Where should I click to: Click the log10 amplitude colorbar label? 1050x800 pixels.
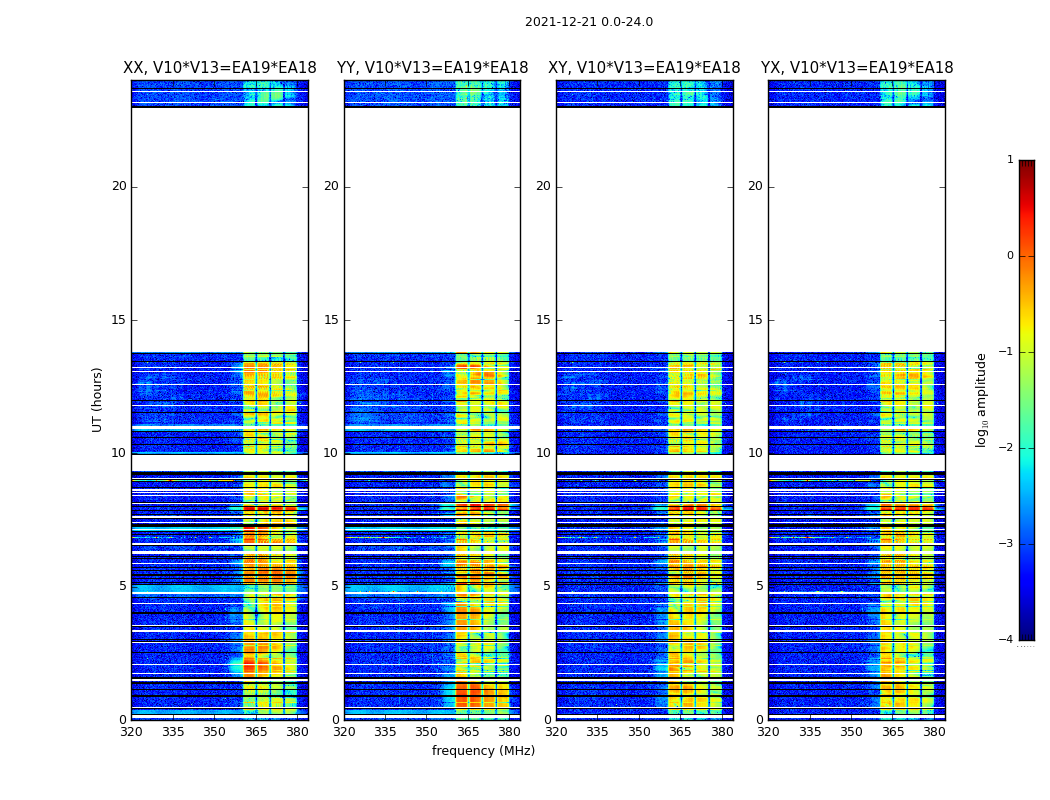(x=982, y=400)
